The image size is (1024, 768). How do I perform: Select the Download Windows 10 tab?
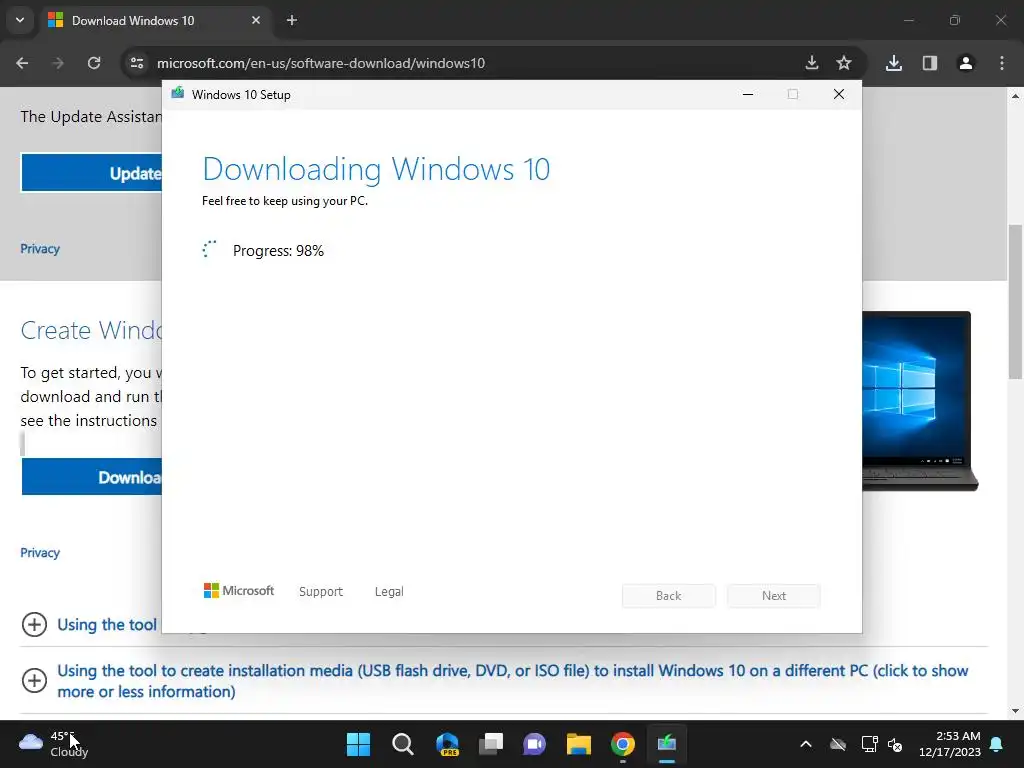[155, 21]
